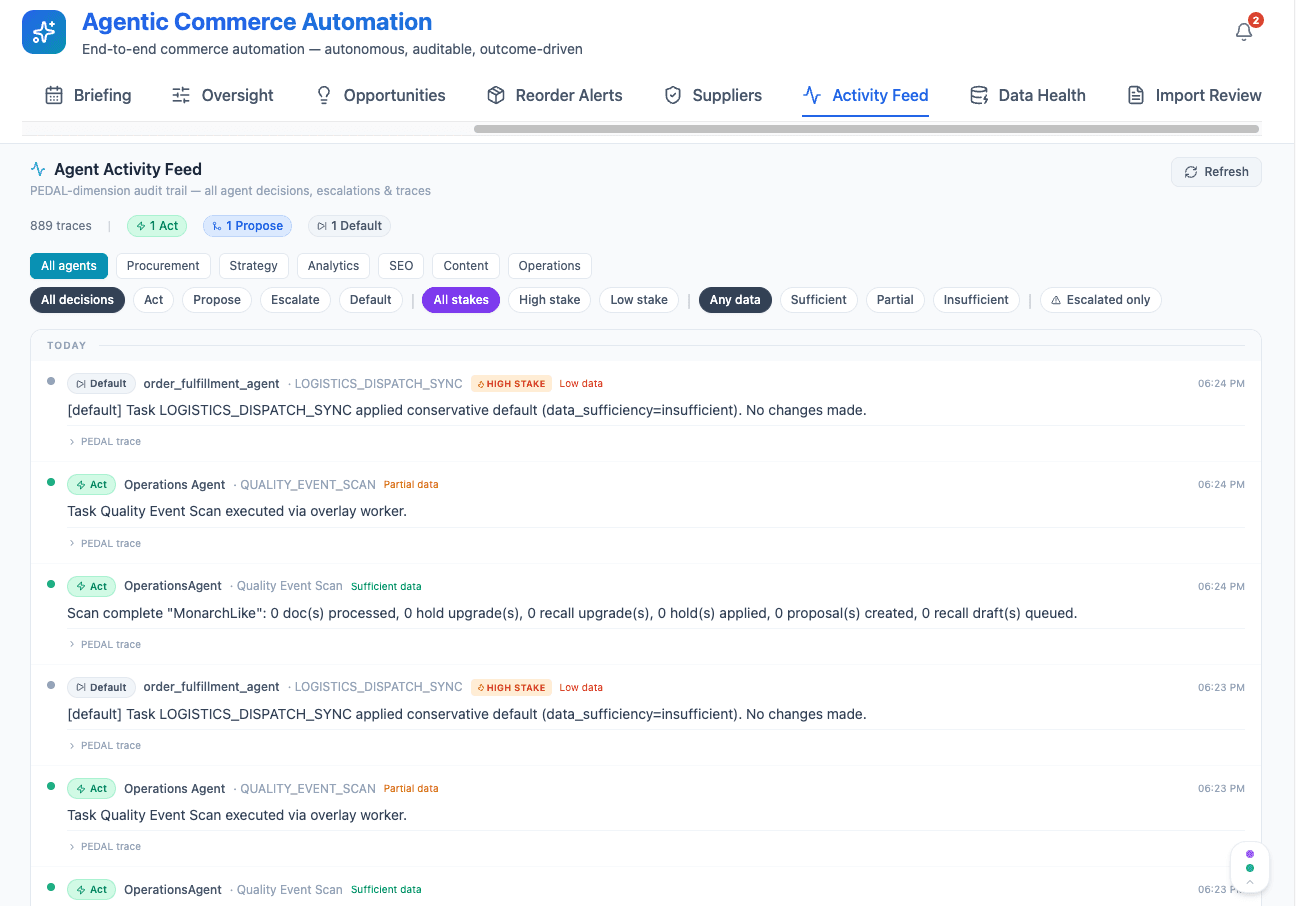
Task: Click the Act badge in 06:23 PM Partial data row
Action: (x=91, y=788)
